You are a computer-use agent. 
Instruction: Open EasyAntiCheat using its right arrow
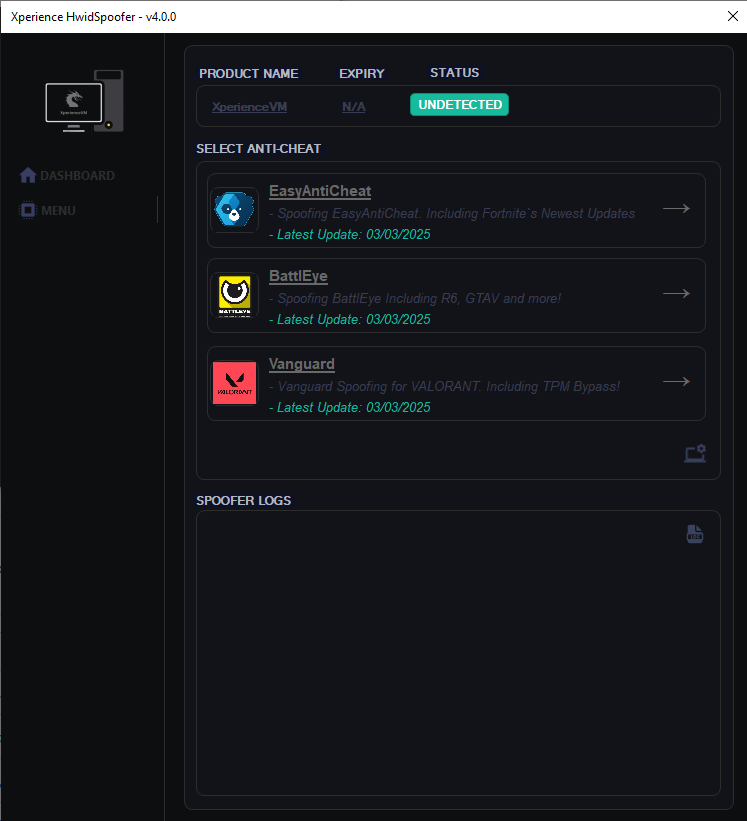(676, 208)
